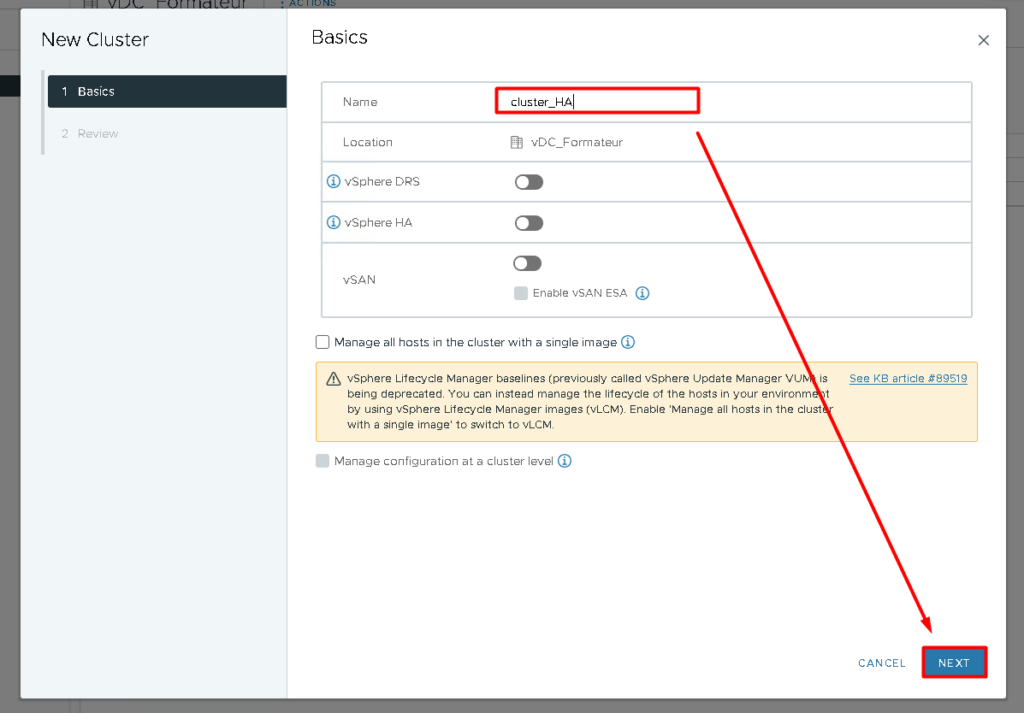
Task: Enable the vSphere HA toggle
Action: (529, 222)
